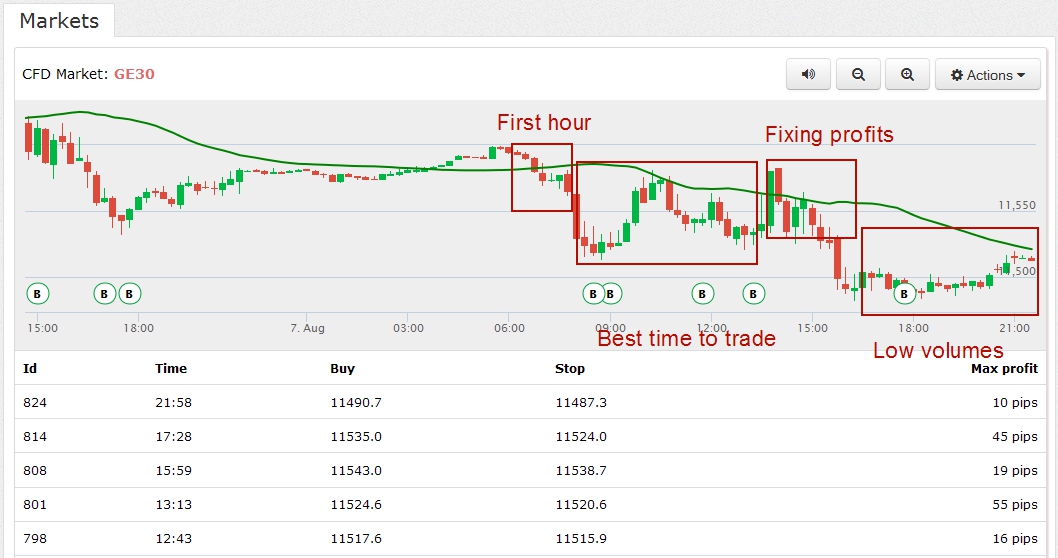The height and width of the screenshot is (558, 1058).
Task: Zoom in the chart with plus magnifier
Action: [x=907, y=75]
